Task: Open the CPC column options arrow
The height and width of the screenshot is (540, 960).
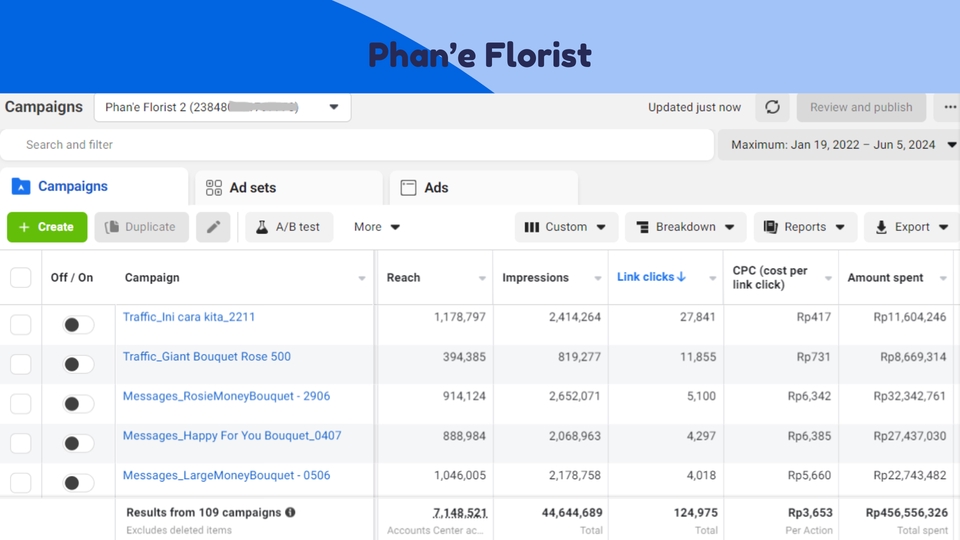Action: (828, 278)
